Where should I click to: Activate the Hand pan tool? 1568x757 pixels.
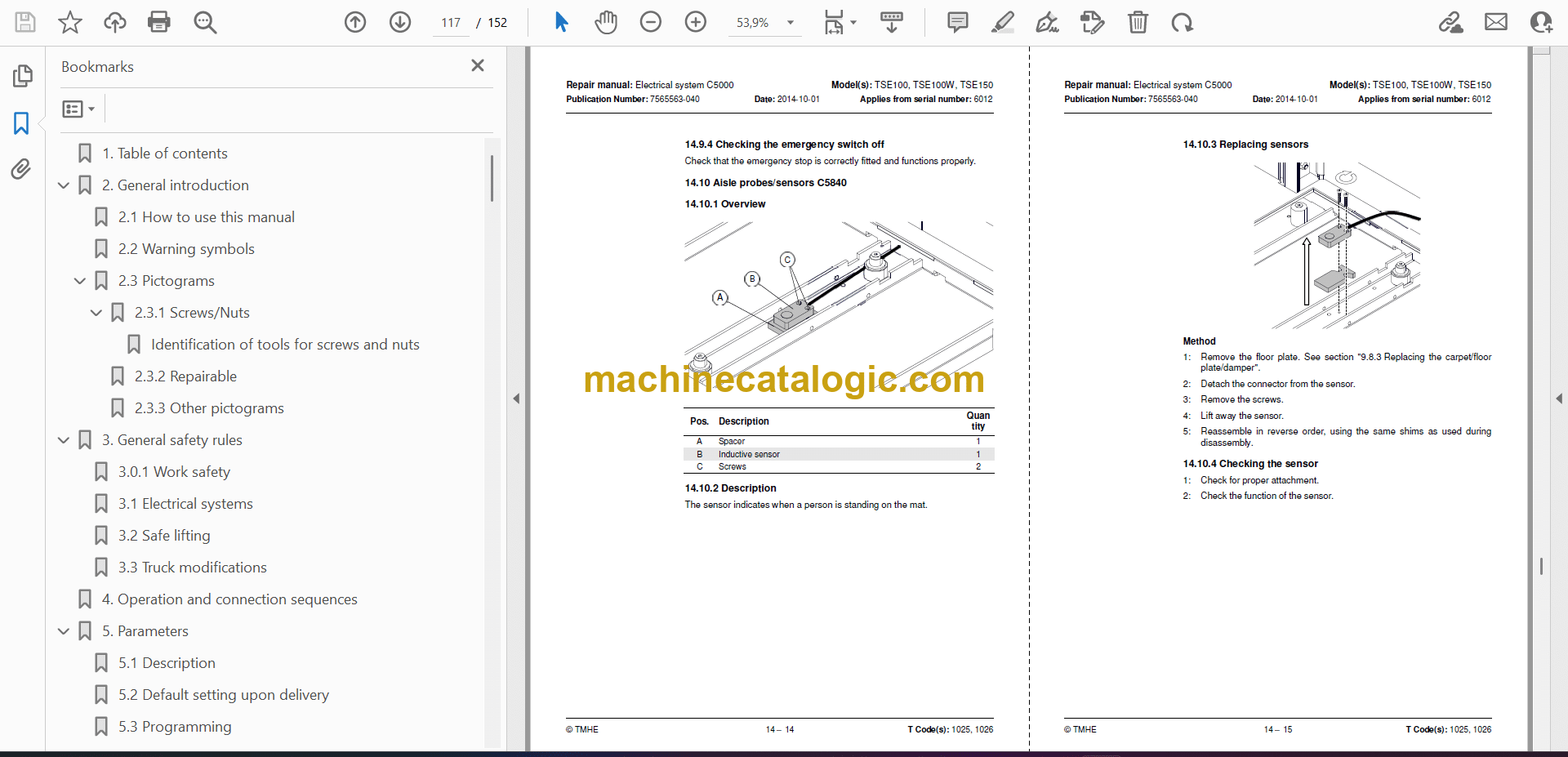pyautogui.click(x=606, y=22)
